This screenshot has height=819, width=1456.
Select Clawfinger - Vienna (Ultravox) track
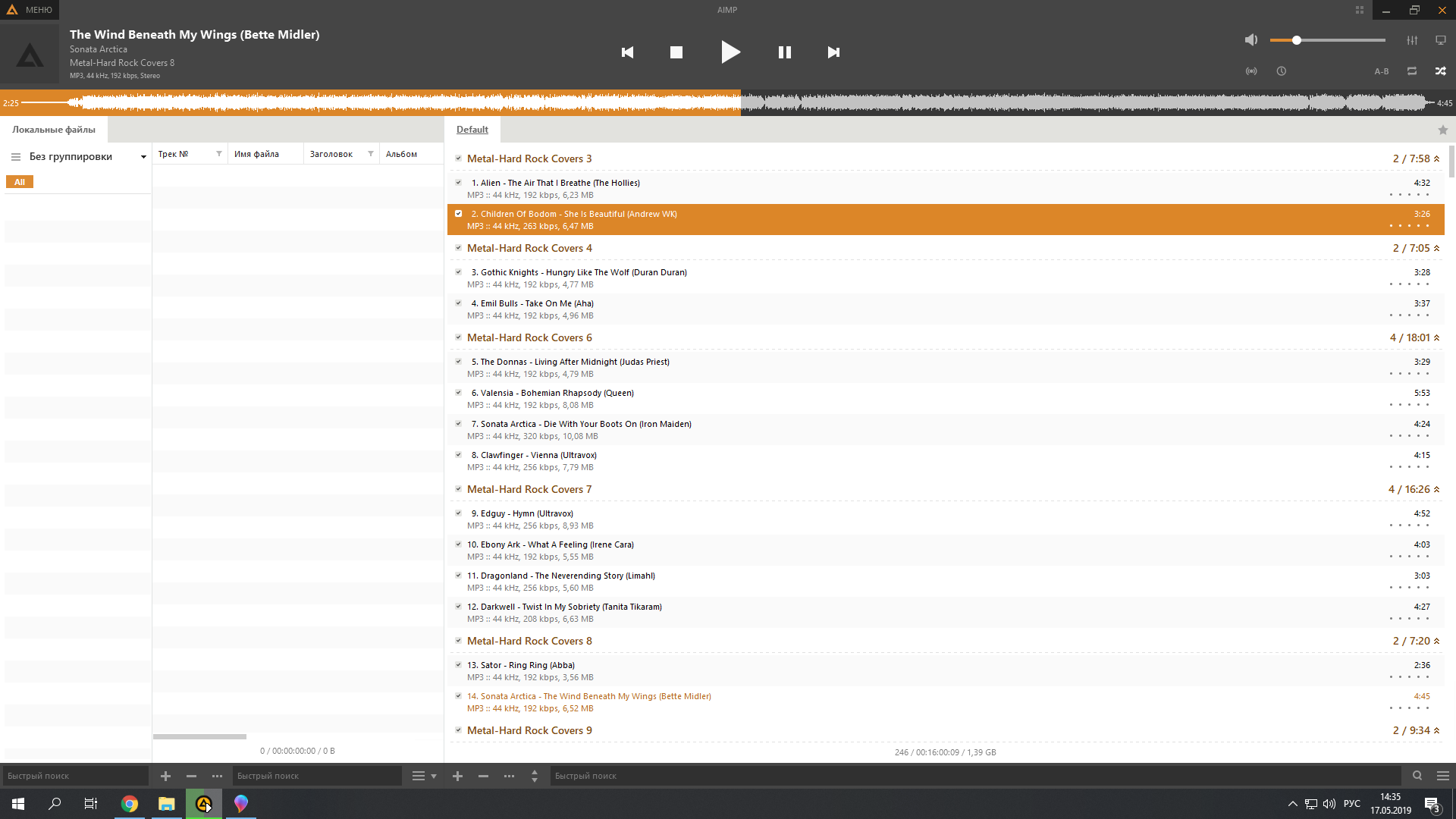946,461
